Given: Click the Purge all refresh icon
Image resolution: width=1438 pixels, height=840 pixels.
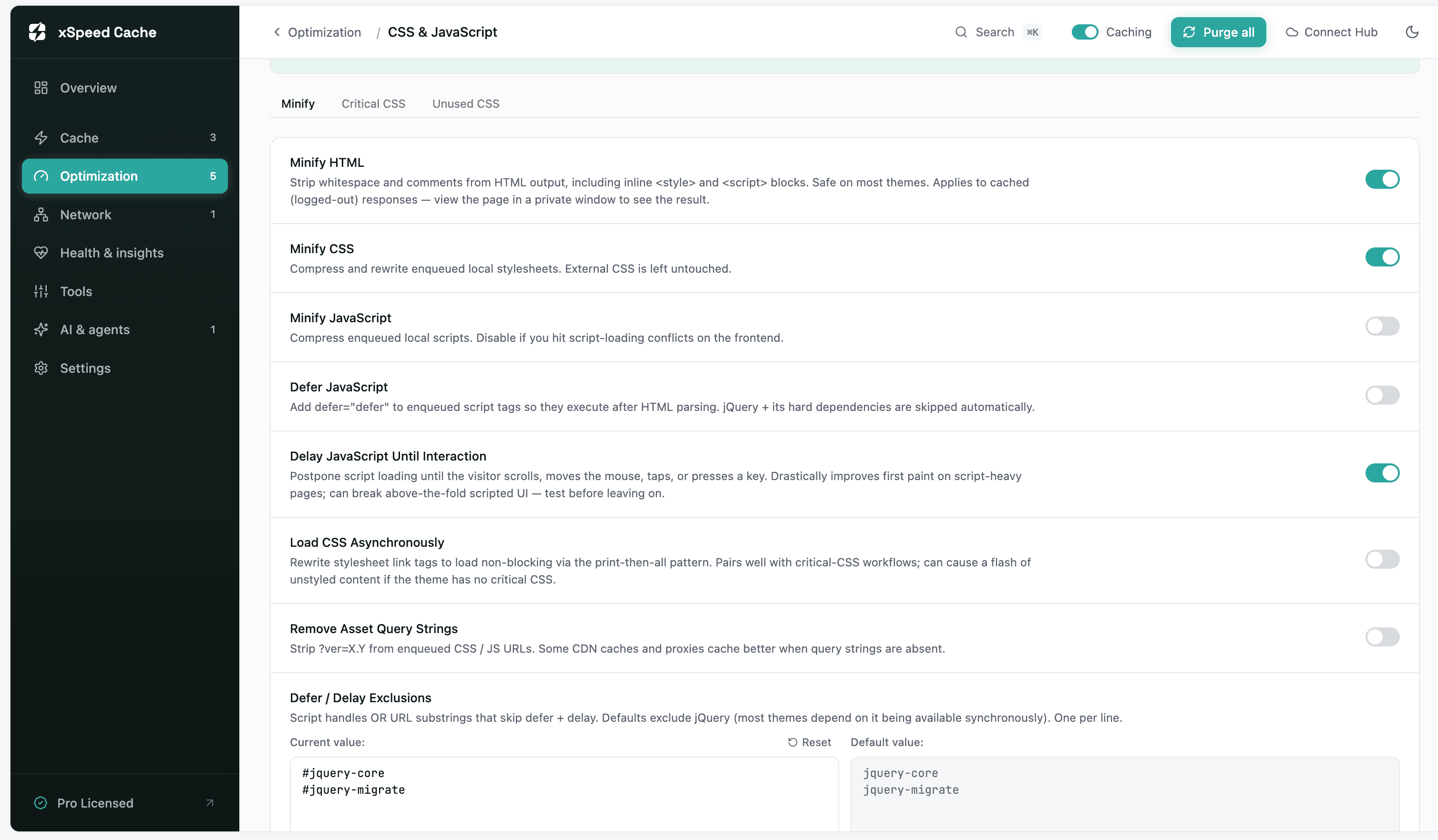Looking at the screenshot, I should 1189,32.
